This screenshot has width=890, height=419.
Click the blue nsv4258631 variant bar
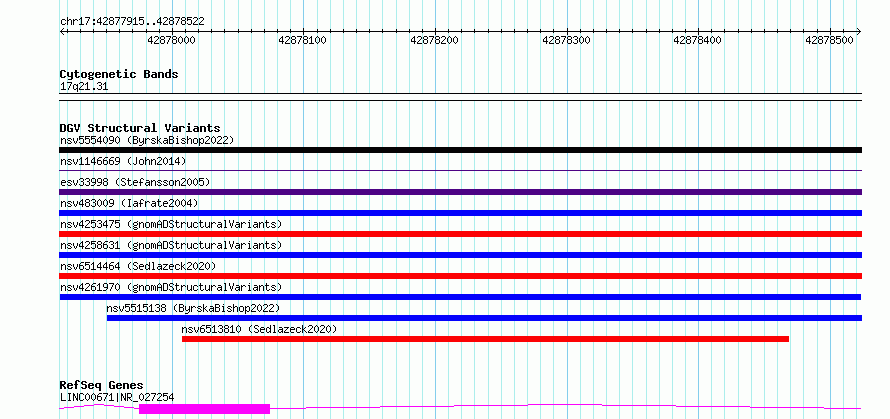point(461,255)
